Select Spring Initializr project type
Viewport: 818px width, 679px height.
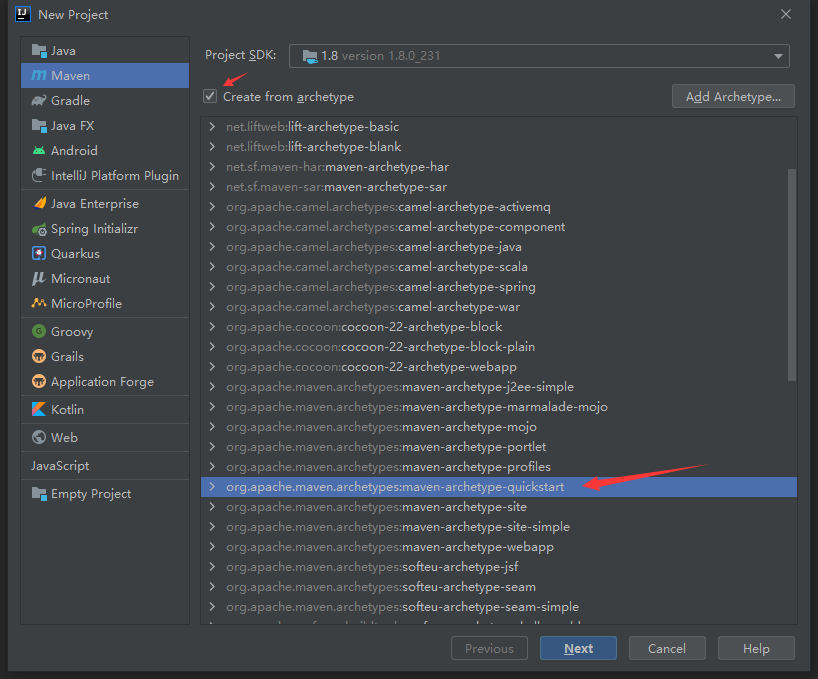[105, 229]
